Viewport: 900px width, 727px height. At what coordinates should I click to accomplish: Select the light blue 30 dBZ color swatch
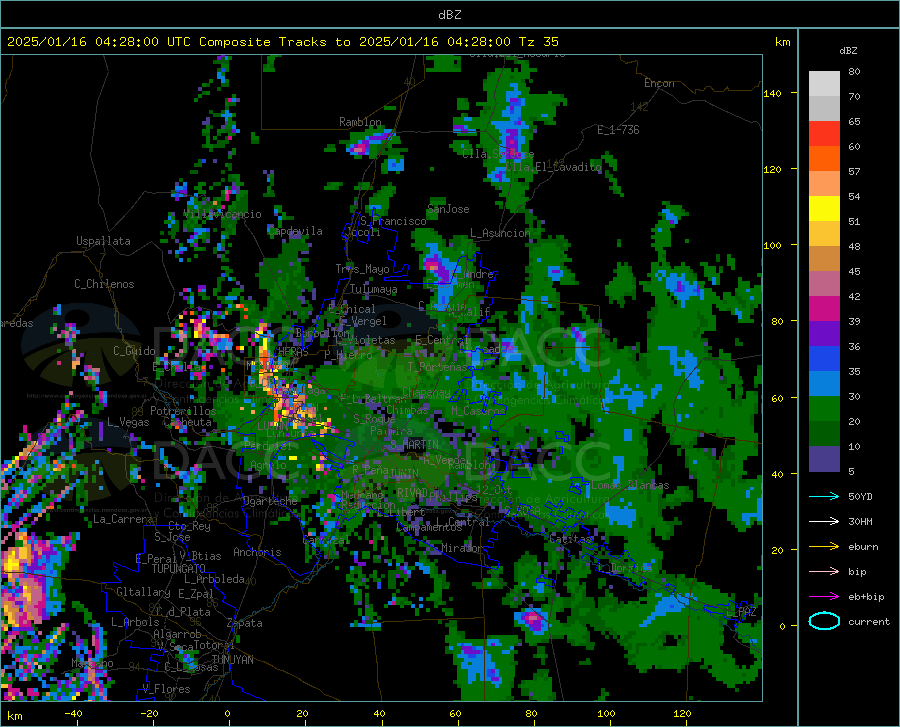coord(824,384)
